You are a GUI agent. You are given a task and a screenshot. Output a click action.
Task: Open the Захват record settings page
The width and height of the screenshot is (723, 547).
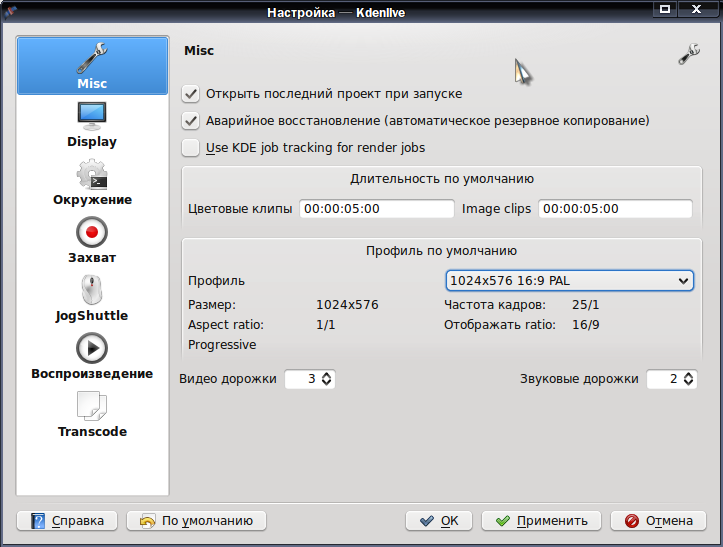pyautogui.click(x=92, y=240)
